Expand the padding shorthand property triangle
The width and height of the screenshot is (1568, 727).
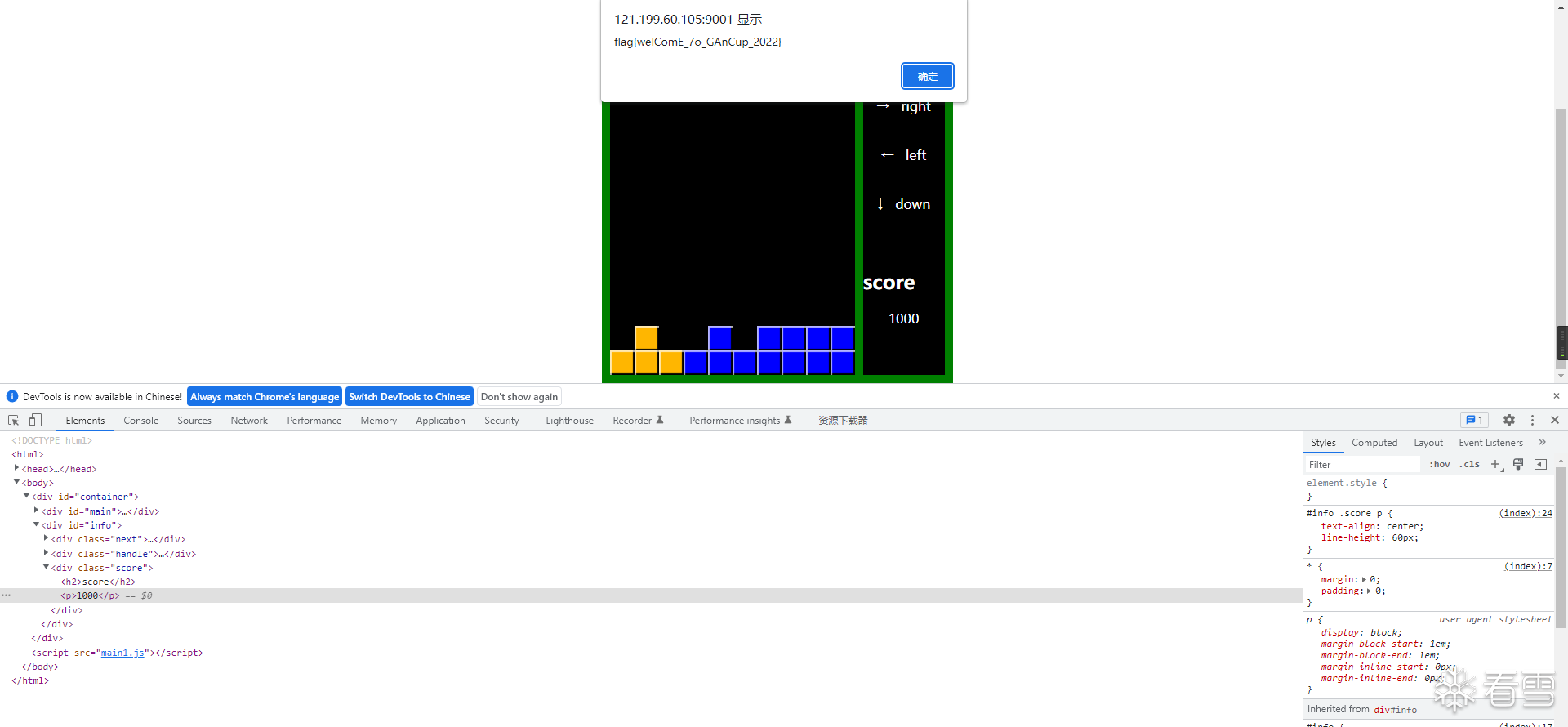[x=1369, y=591]
